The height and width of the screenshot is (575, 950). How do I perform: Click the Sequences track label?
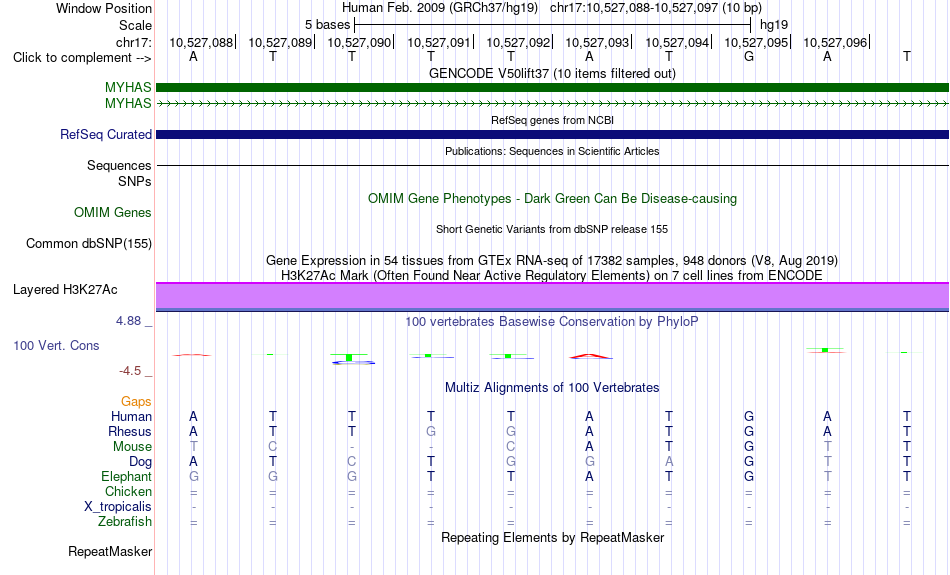[119, 165]
